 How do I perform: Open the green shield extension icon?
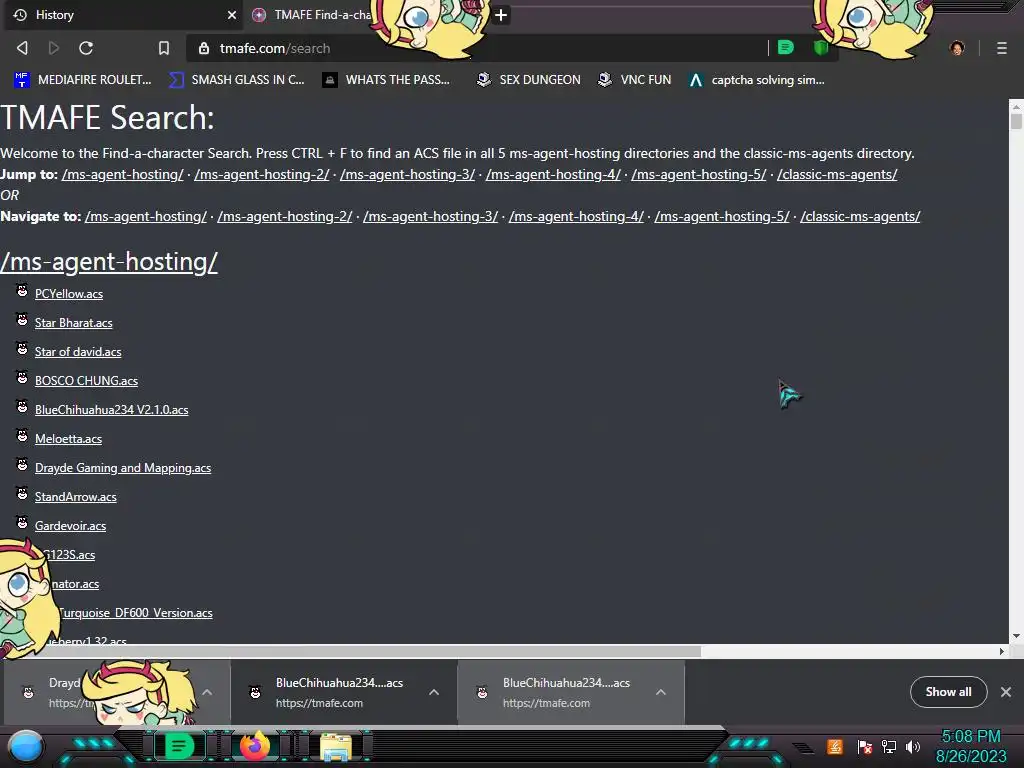click(x=821, y=48)
